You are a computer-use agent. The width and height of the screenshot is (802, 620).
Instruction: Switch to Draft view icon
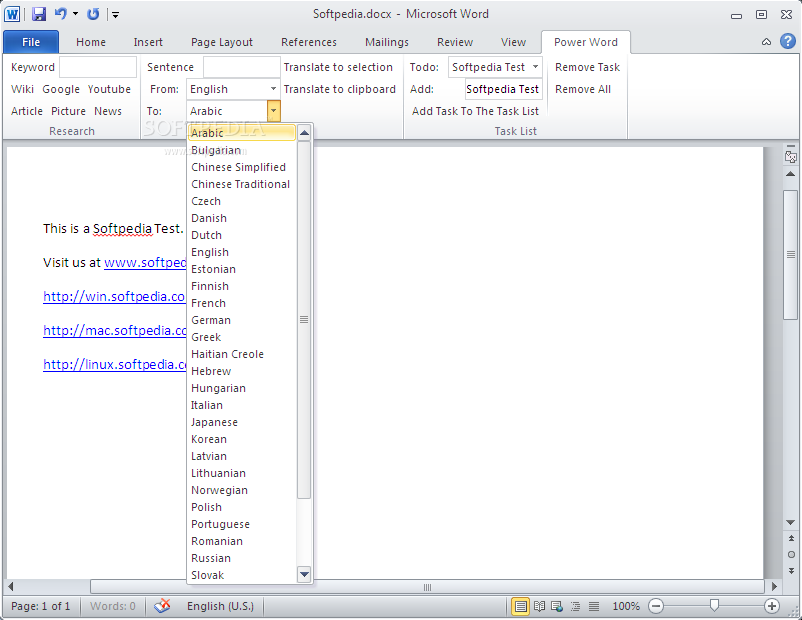coord(594,607)
